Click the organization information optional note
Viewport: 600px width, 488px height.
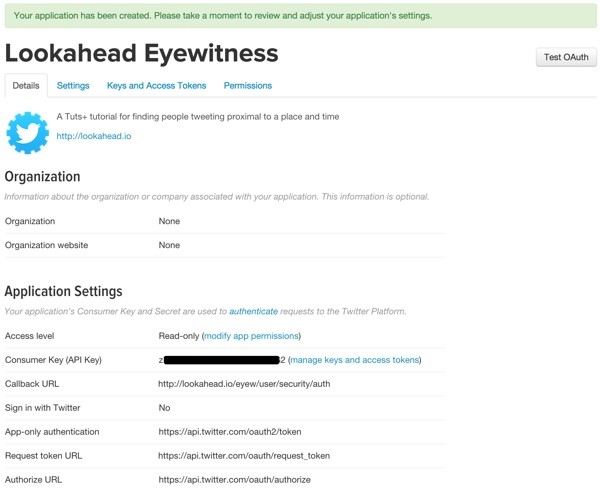(x=217, y=196)
